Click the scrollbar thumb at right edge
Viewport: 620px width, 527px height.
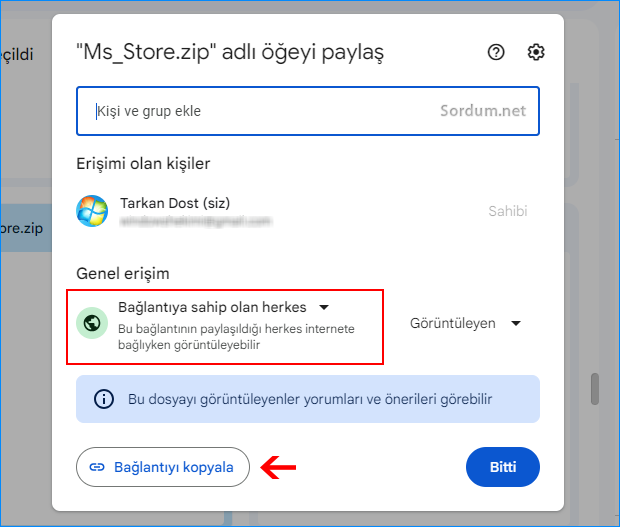(x=596, y=387)
